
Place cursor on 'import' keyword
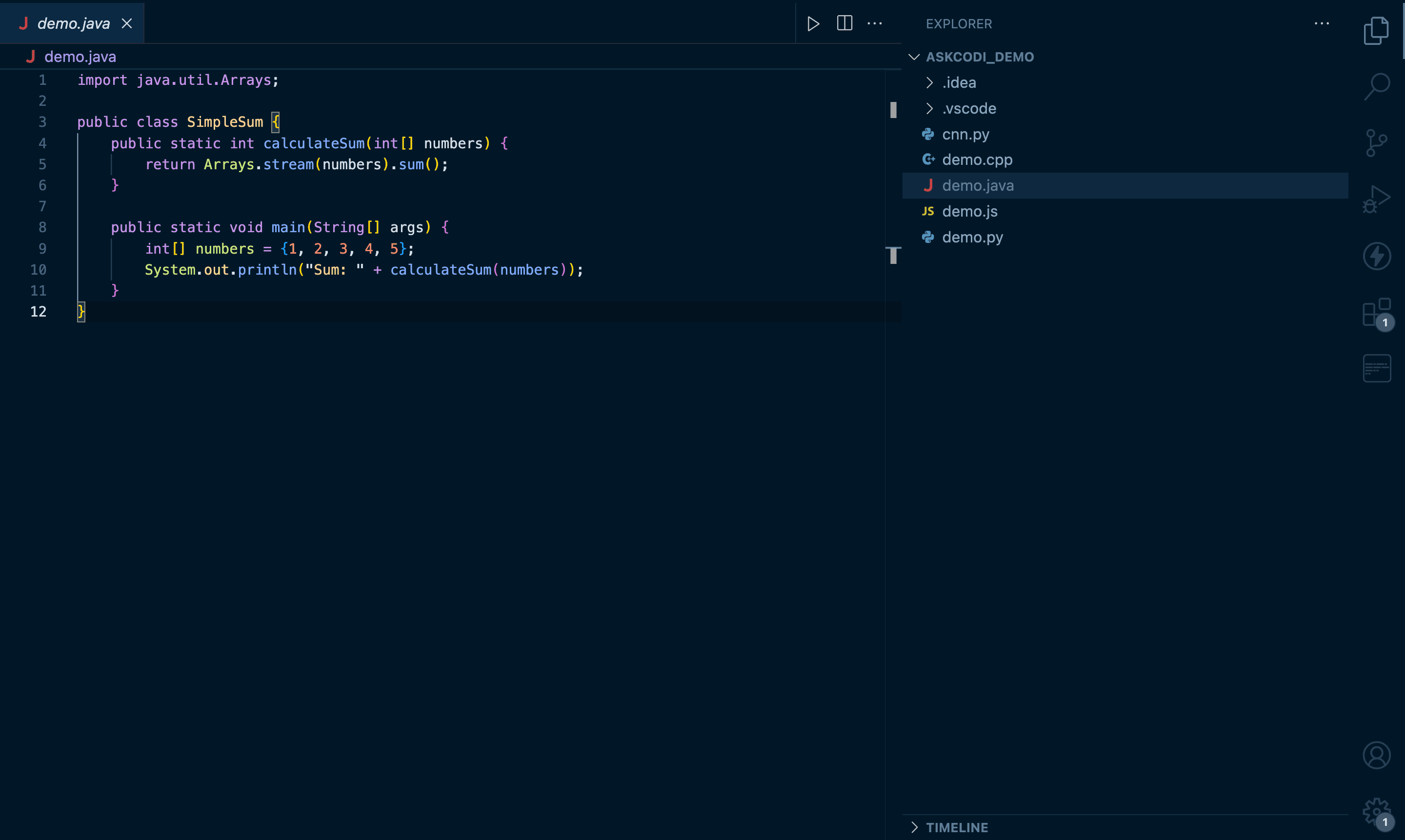(x=102, y=80)
